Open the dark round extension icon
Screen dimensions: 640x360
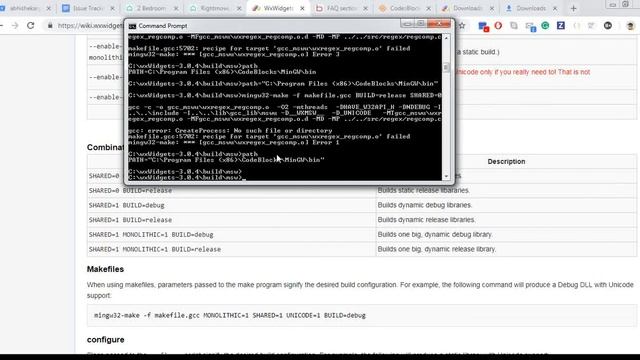(608, 26)
